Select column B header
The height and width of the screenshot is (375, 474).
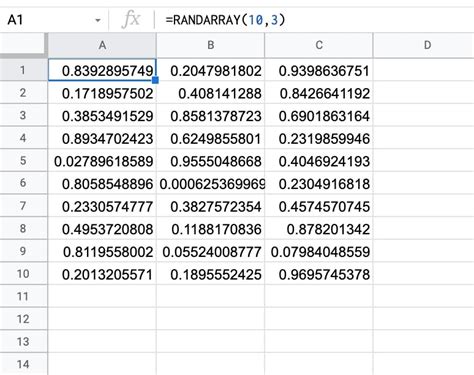point(210,45)
